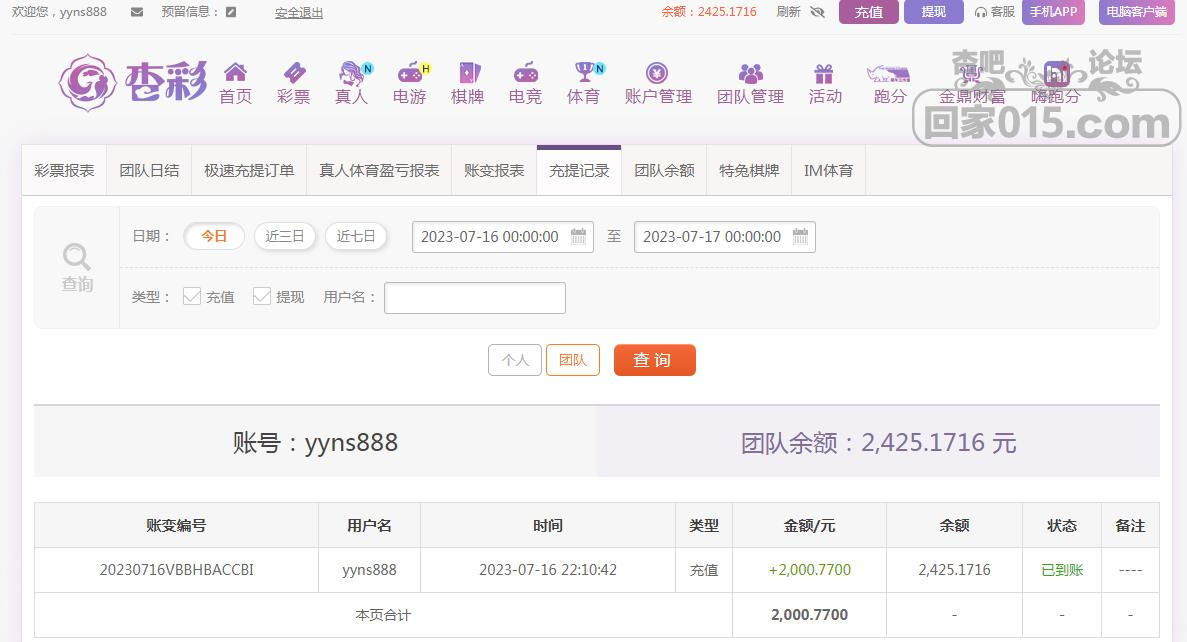The width and height of the screenshot is (1187, 642).
Task: Click status 已到账
Action: click(x=1062, y=570)
